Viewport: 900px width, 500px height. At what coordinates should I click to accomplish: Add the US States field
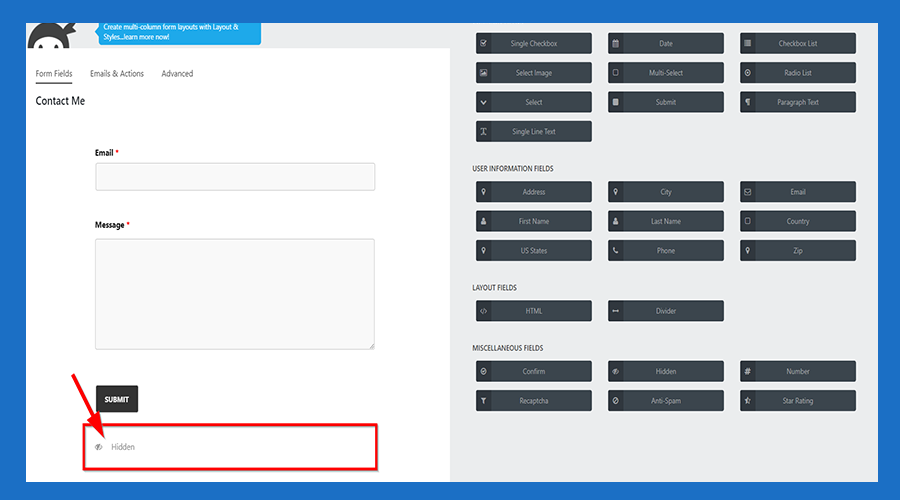[x=534, y=251]
